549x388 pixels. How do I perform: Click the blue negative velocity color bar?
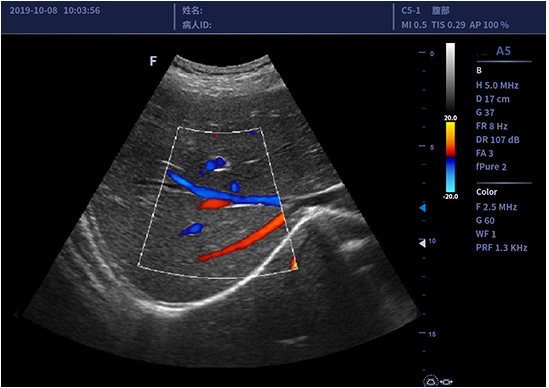(450, 175)
